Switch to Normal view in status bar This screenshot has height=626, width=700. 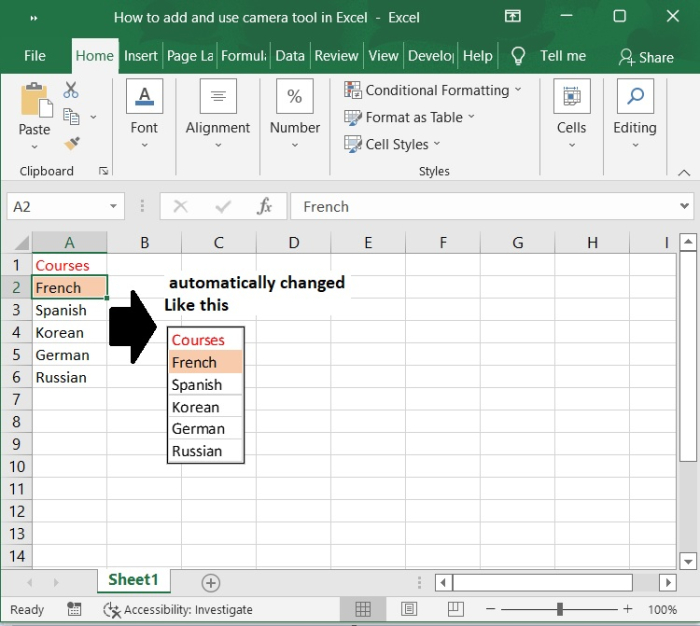[363, 609]
